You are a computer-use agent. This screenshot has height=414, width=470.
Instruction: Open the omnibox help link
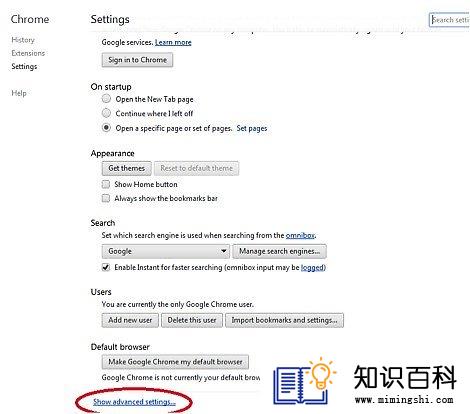pyautogui.click(x=300, y=235)
